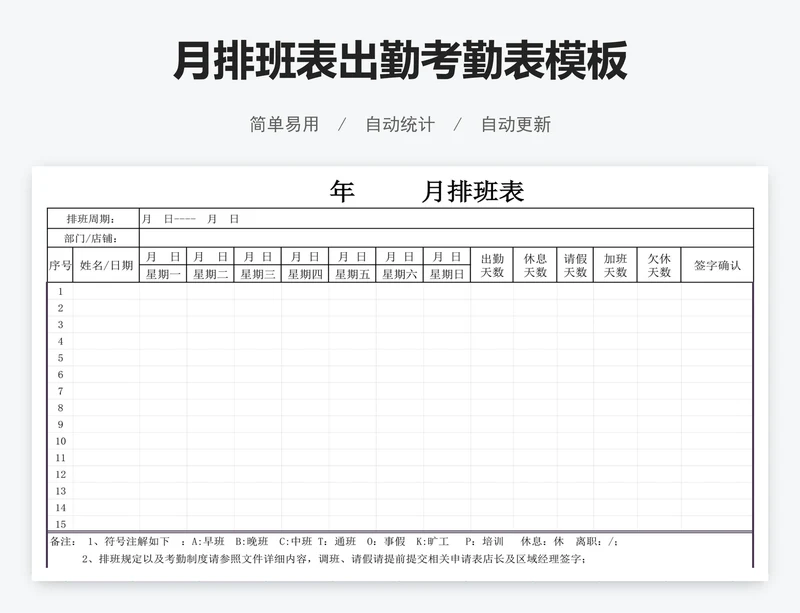This screenshot has height=613, width=800.
Task: Select row number 7
Action: tap(60, 391)
